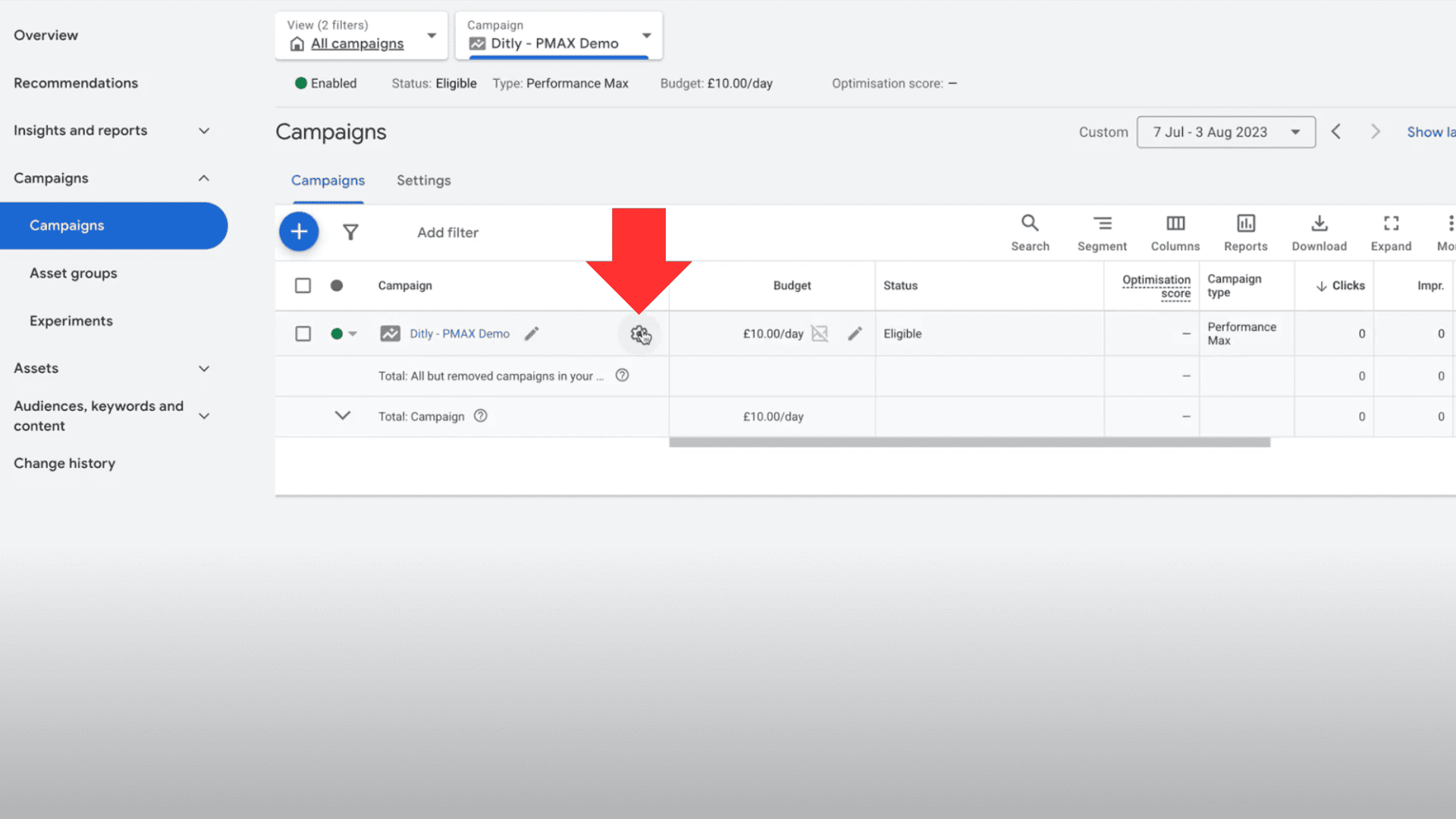Open the Campaign Ditly - PMAX Demo selector dropdown

(558, 35)
